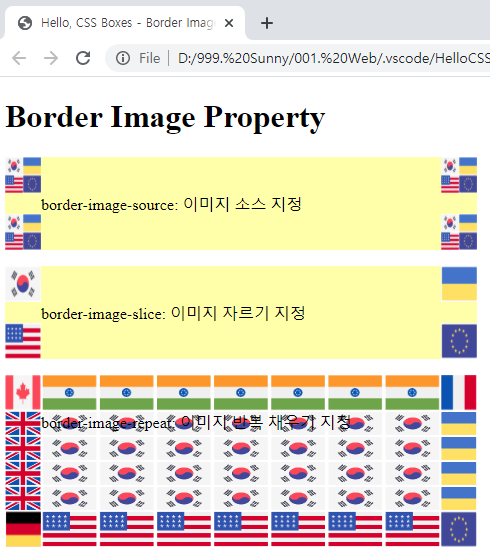Click the top UK flag under the Canada flag

tap(23, 424)
